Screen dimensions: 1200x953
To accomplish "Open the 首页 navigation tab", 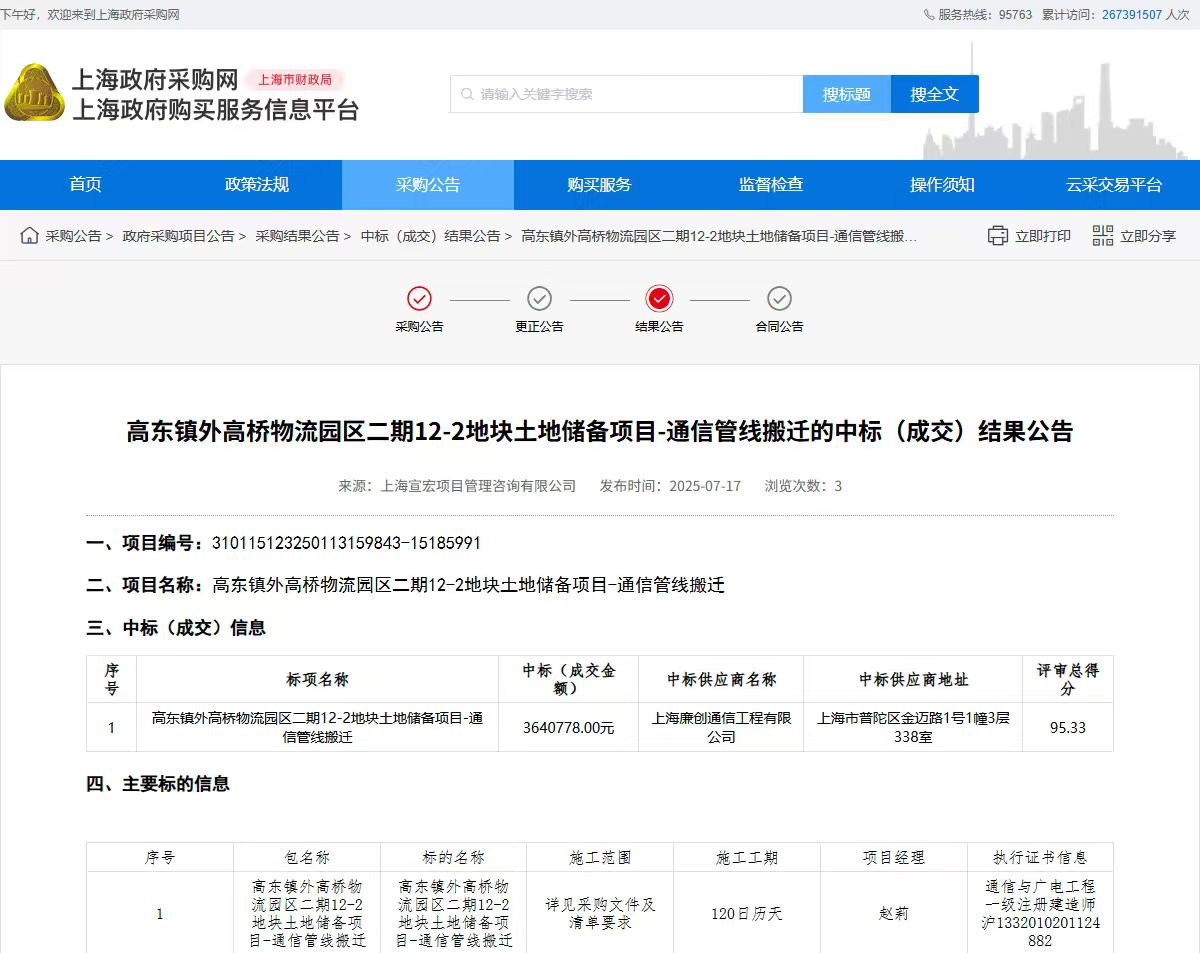I will point(85,185).
